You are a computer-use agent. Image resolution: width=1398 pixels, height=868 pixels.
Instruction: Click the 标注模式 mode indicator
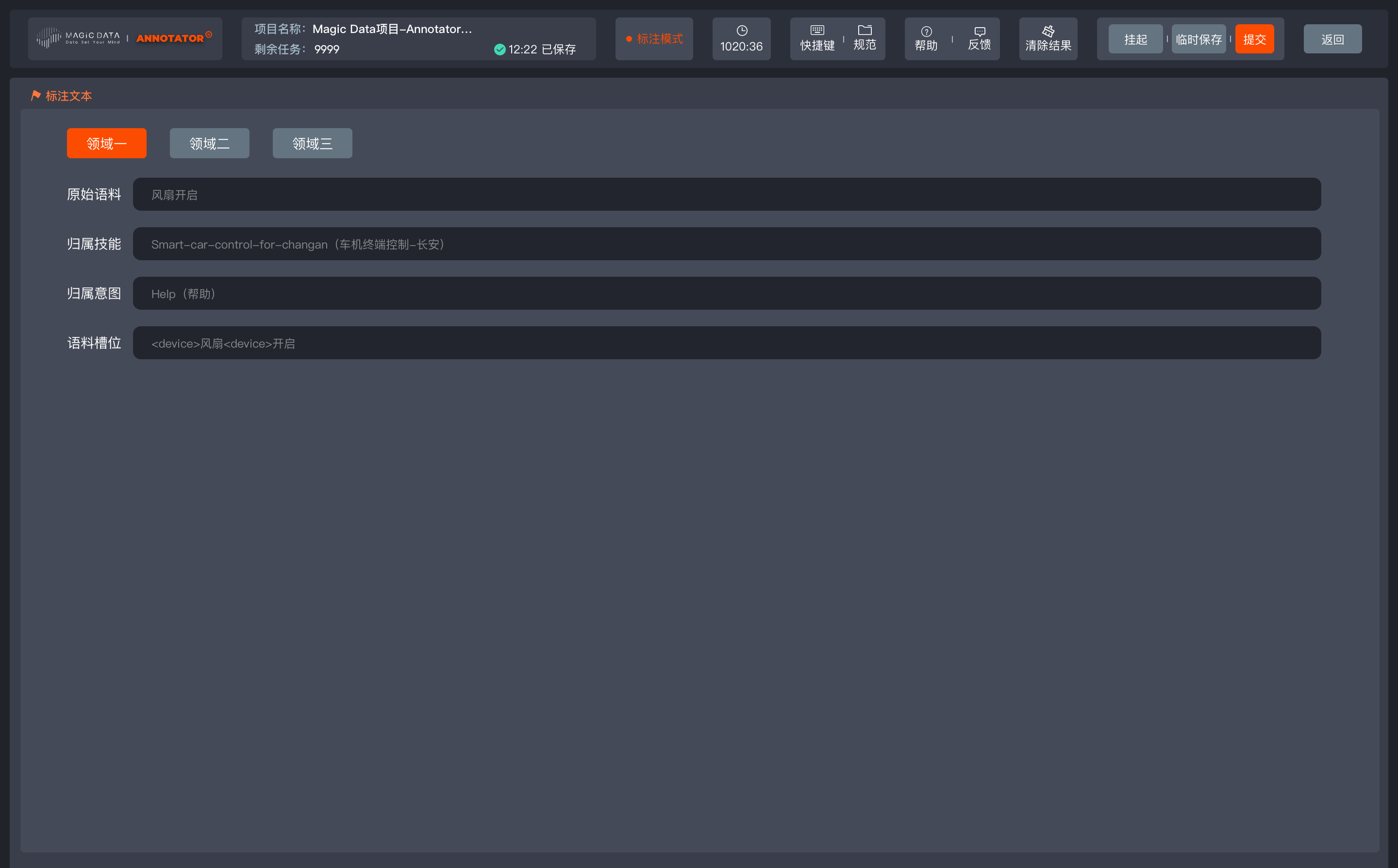[x=654, y=39]
